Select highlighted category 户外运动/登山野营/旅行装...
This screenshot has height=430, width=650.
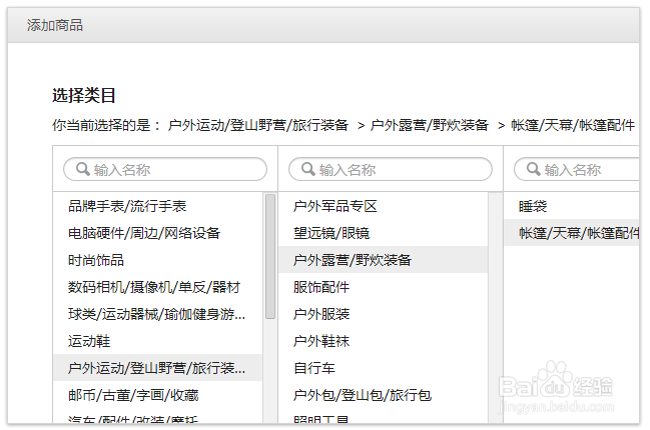click(158, 368)
